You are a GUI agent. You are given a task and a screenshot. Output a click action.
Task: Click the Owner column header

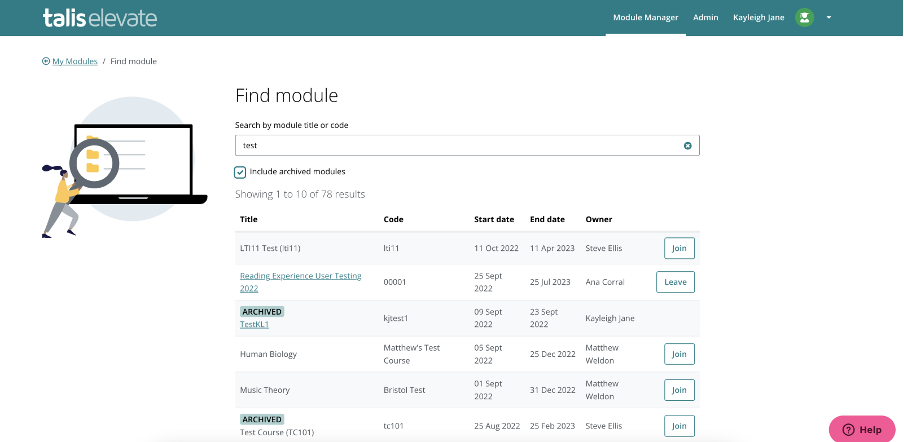(599, 220)
